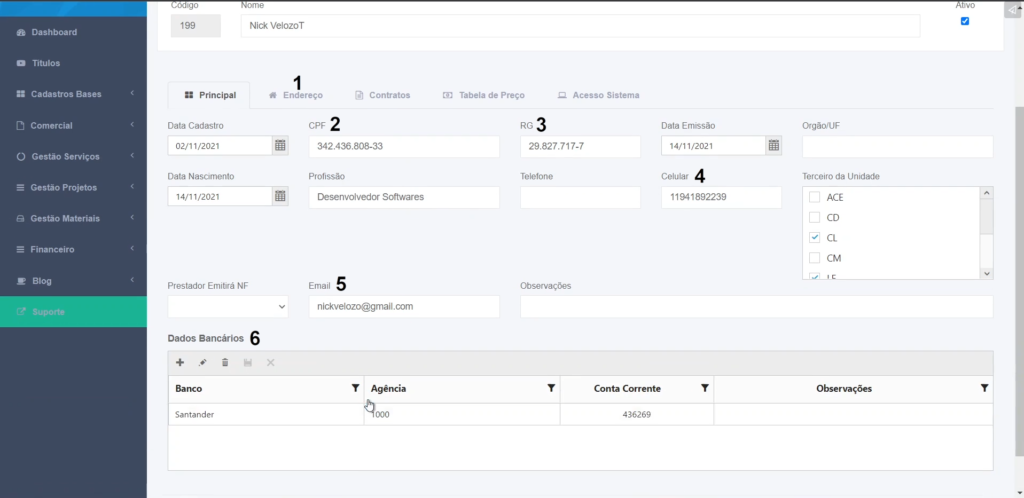Viewport: 1024px width, 498px height.
Task: Open the Data Emissão calendar icon
Action: (773, 146)
